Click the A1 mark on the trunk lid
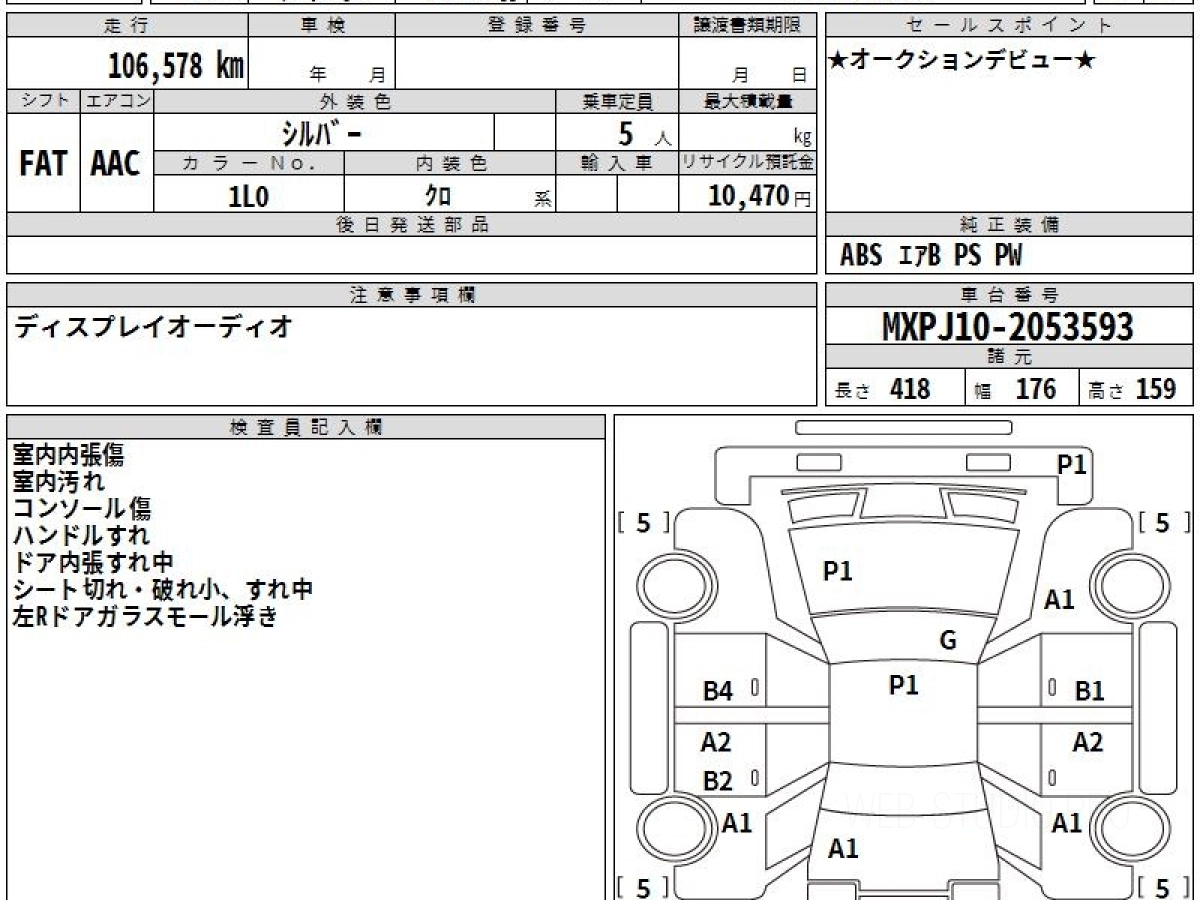 843,849
